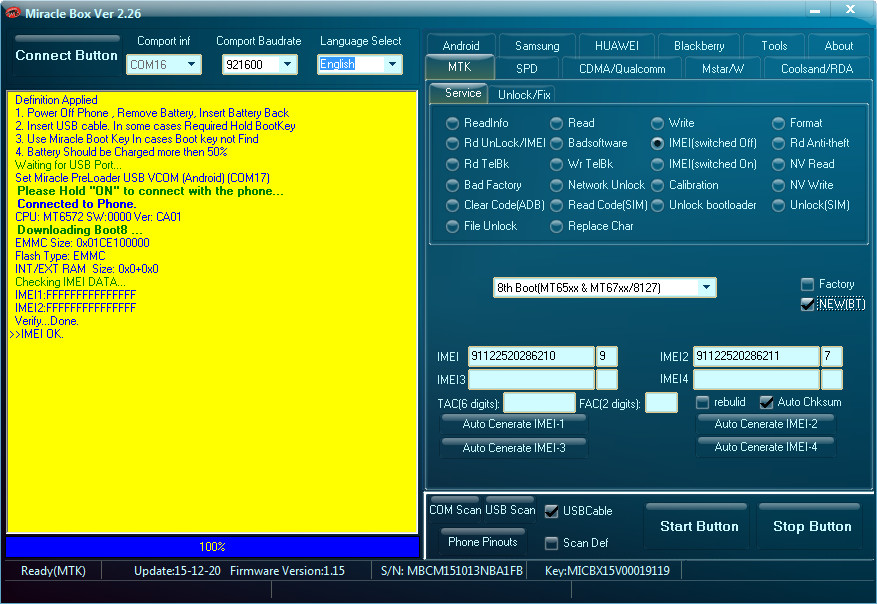Image resolution: width=877 pixels, height=604 pixels.
Task: Click Auto Cenerate IMEI-1 button
Action: (513, 424)
